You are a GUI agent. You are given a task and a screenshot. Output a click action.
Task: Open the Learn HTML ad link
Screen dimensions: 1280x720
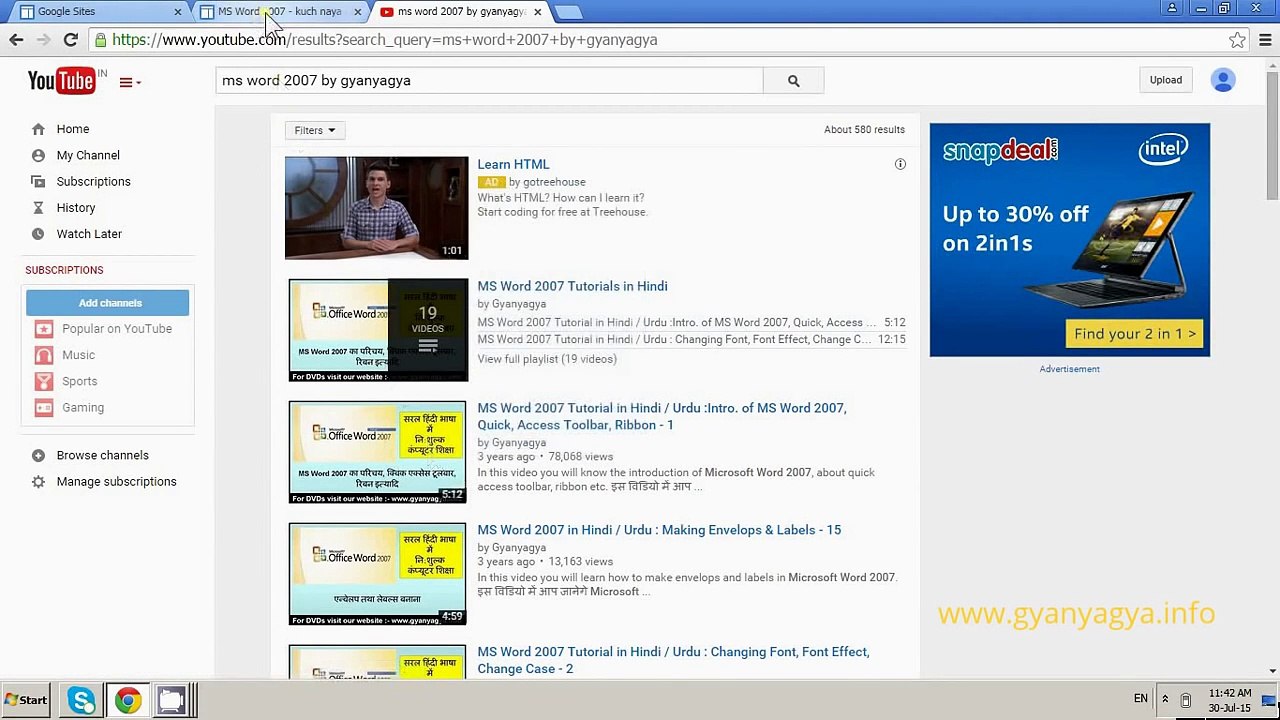tap(513, 164)
